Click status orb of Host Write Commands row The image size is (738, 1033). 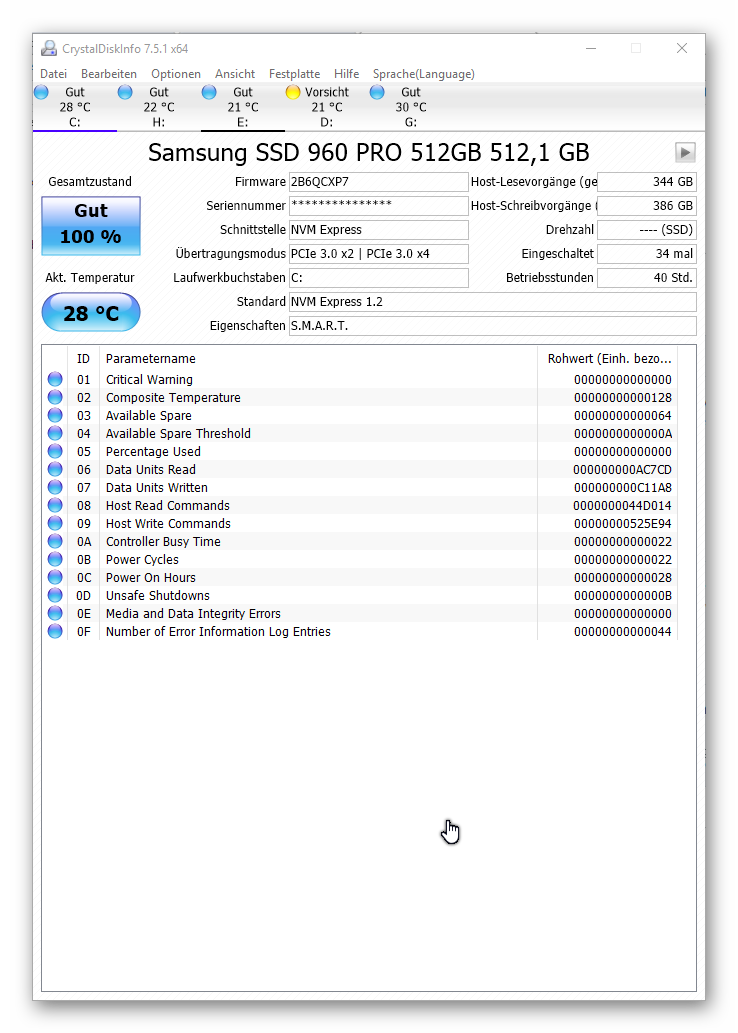point(55,524)
